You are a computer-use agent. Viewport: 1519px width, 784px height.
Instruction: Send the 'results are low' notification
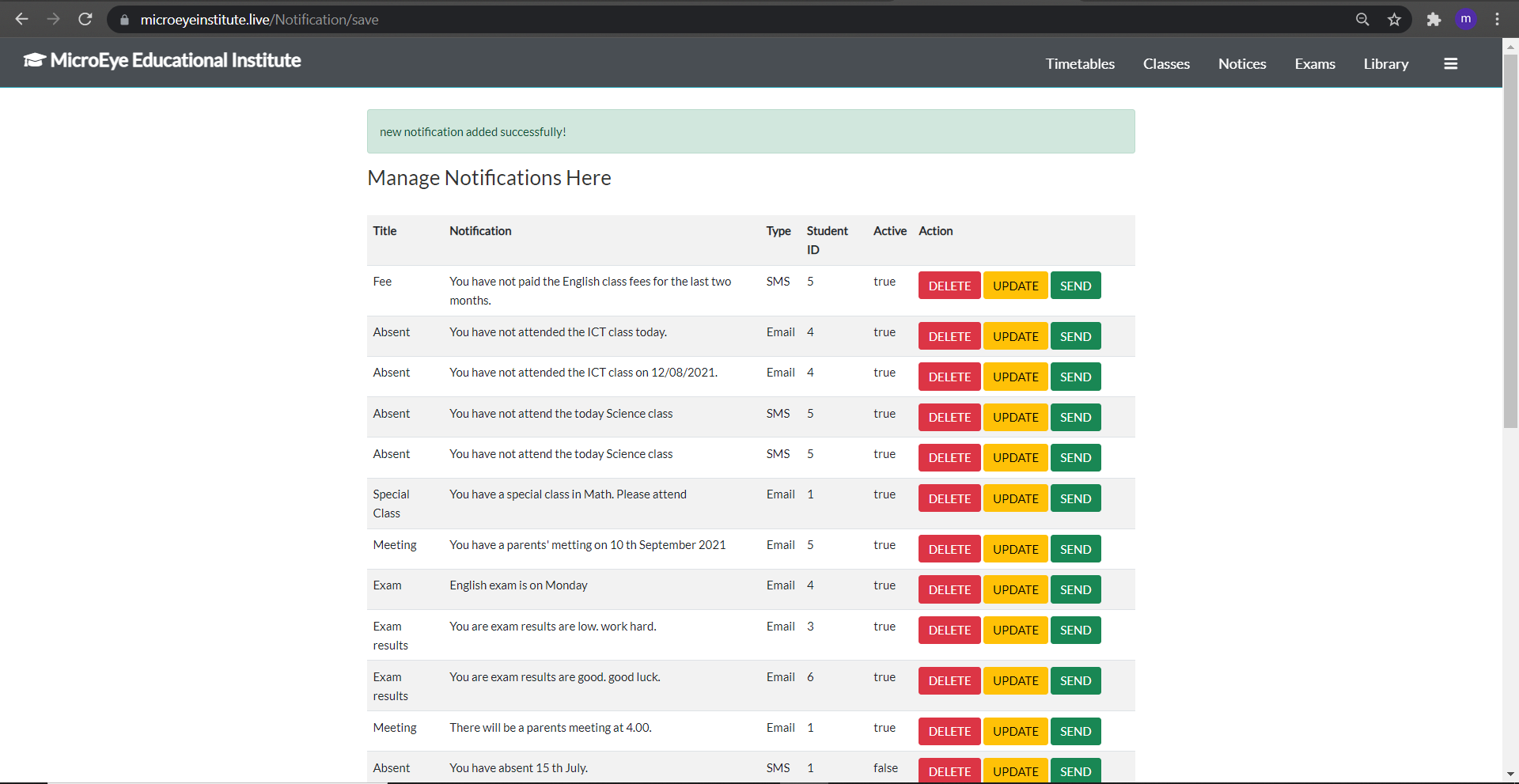[x=1075, y=630]
